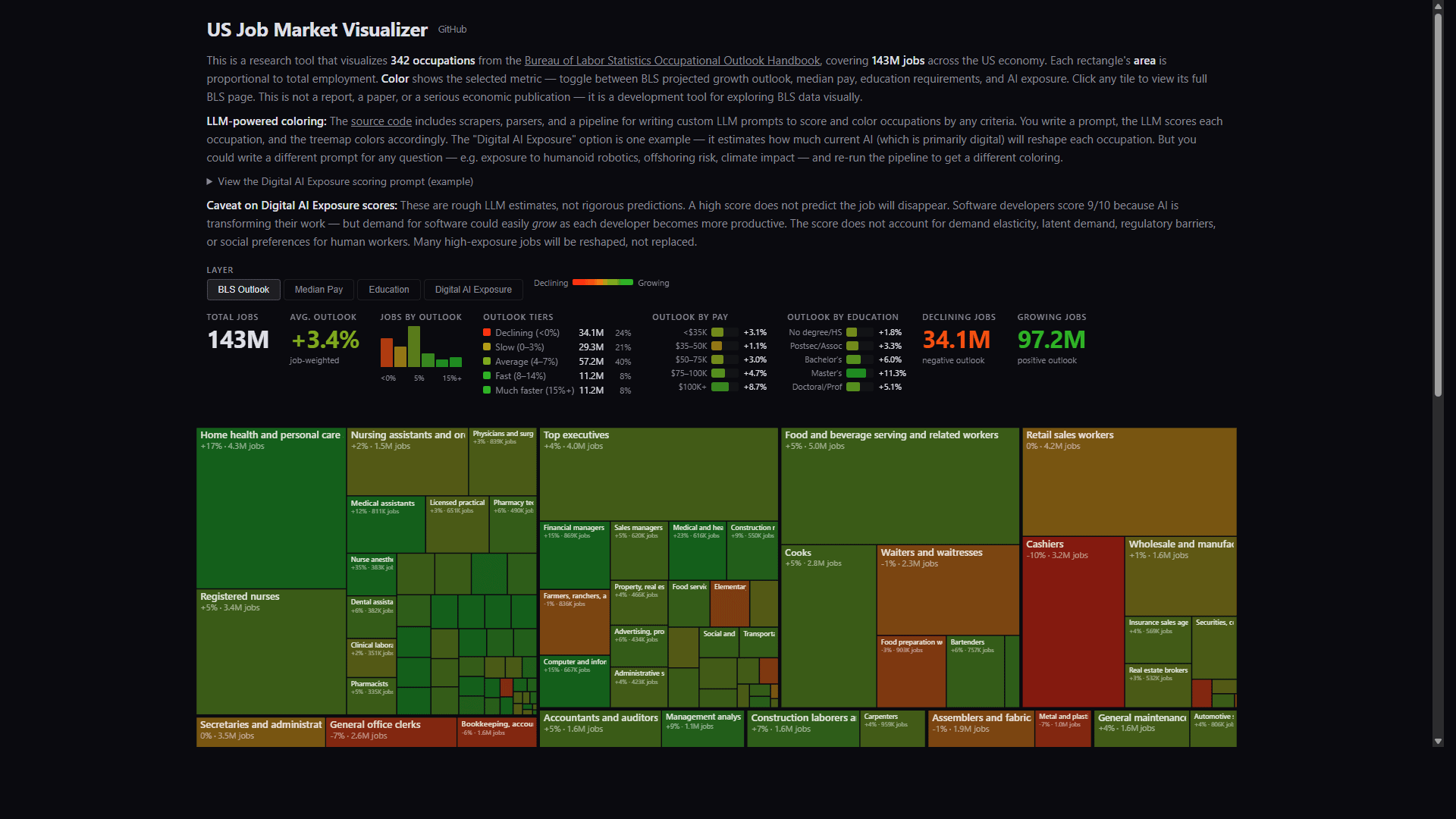Select the BLS Outlook layer button
Image resolution: width=1456 pixels, height=819 pixels.
pyautogui.click(x=243, y=290)
